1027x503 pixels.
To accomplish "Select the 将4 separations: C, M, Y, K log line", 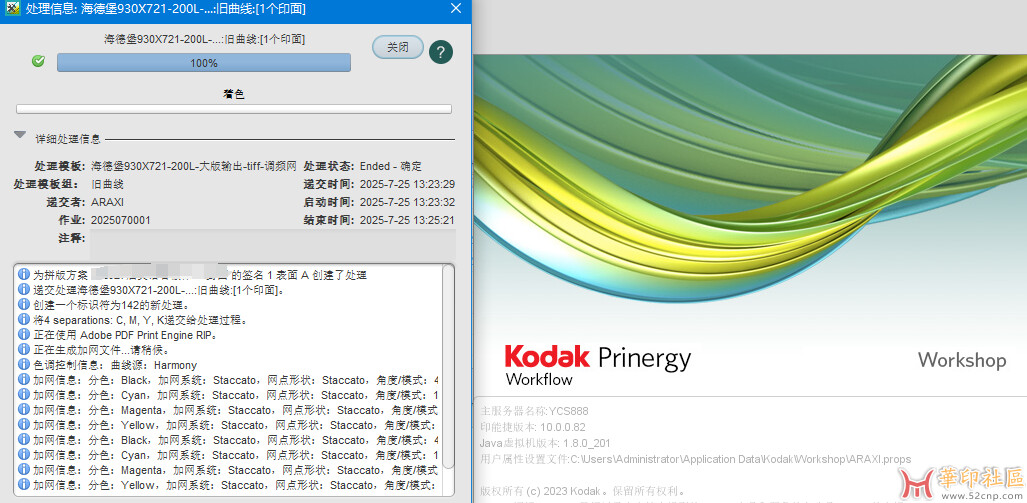I will 141,320.
